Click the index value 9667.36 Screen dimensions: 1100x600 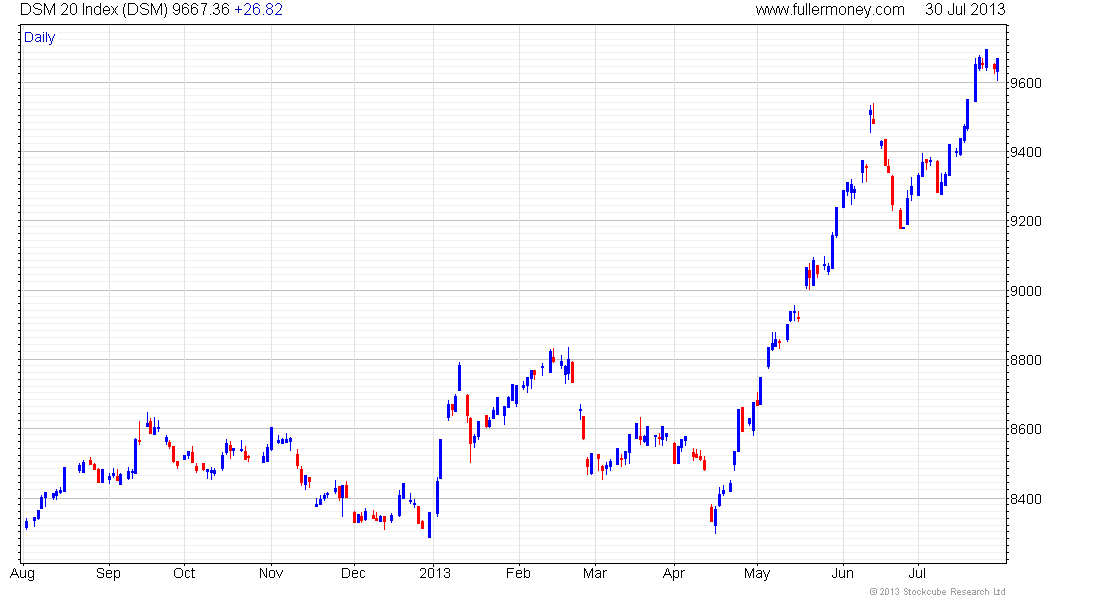pos(201,10)
